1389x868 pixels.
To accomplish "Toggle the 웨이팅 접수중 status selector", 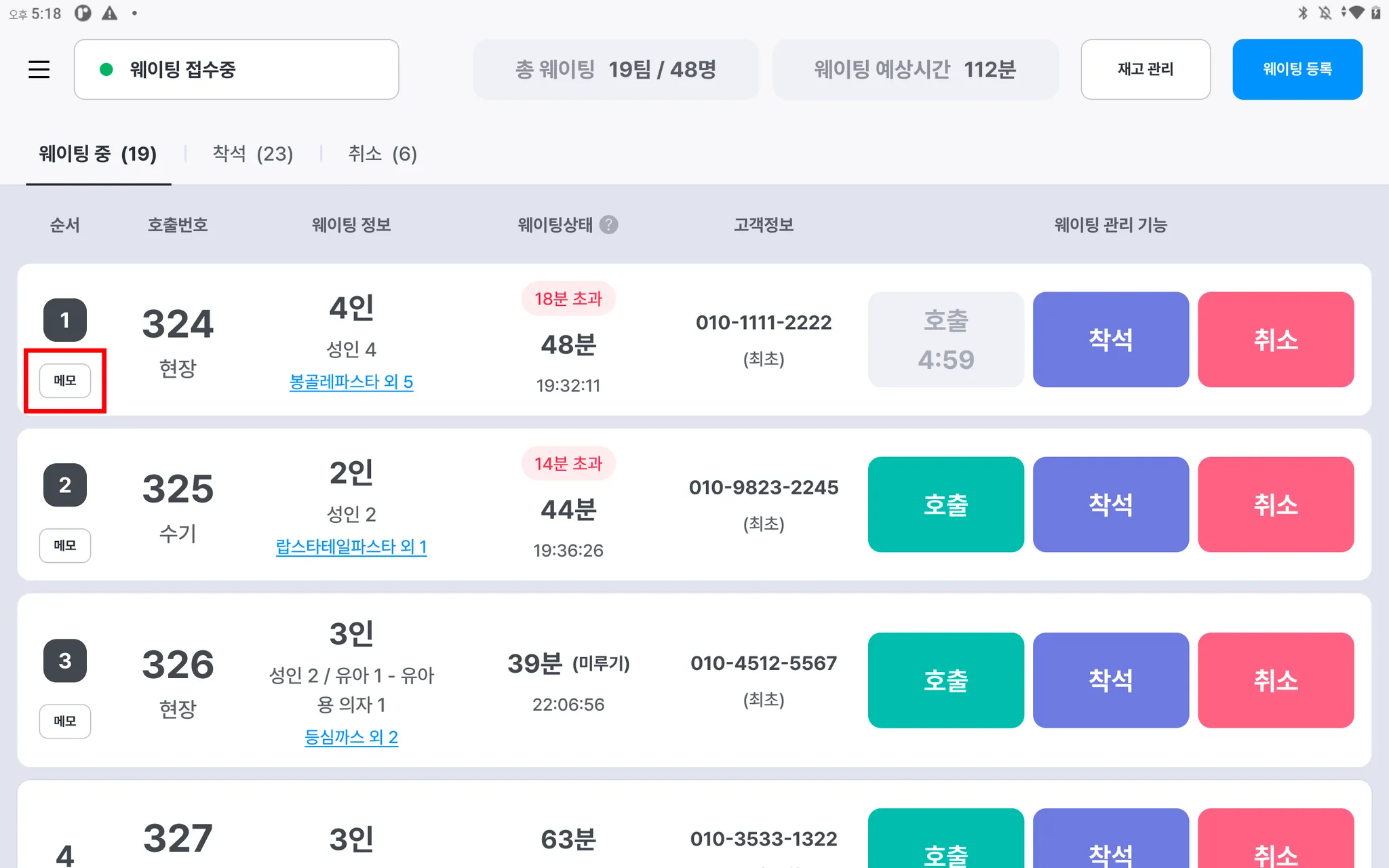I will (236, 69).
